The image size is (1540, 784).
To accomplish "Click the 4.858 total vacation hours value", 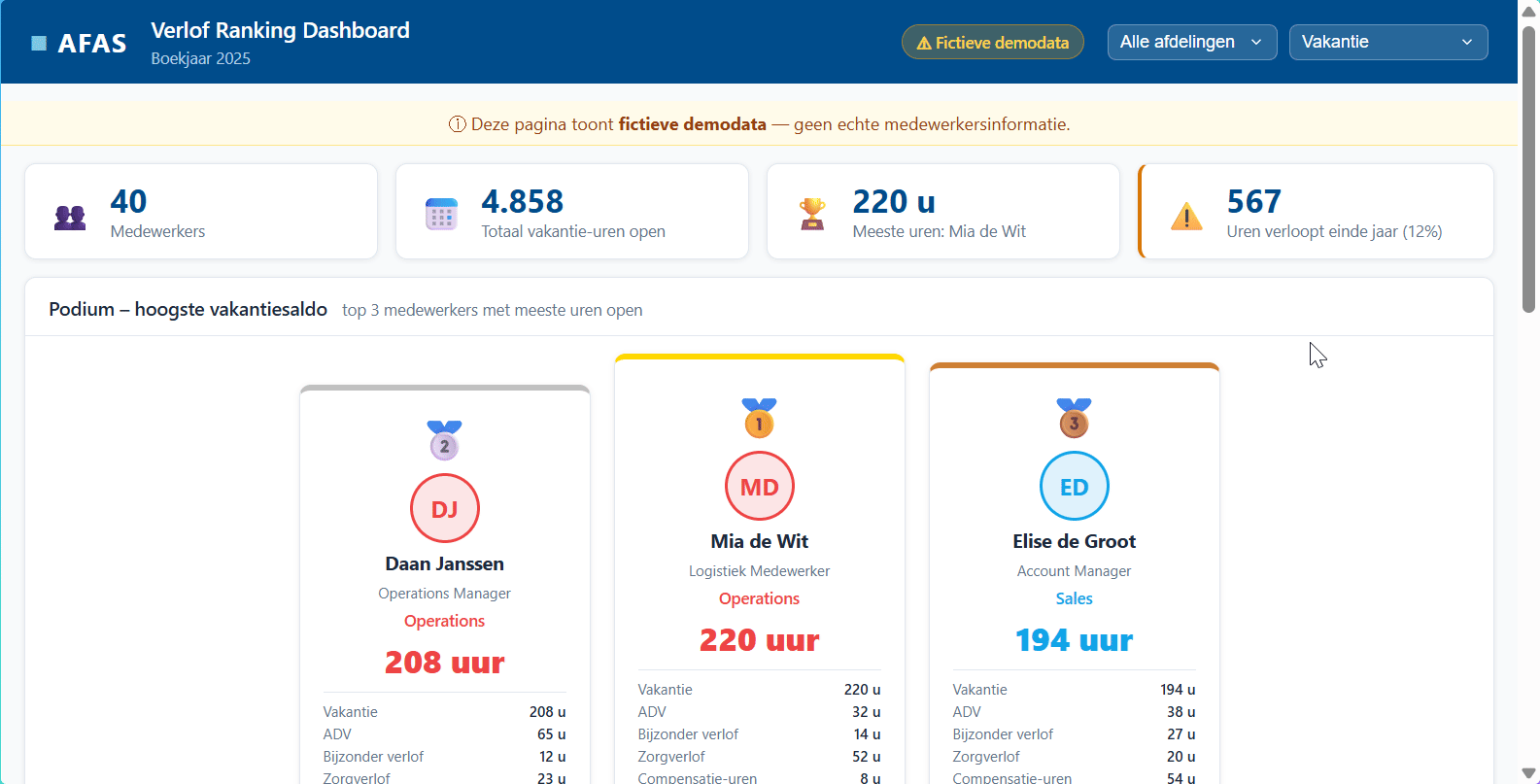I will pos(523,201).
